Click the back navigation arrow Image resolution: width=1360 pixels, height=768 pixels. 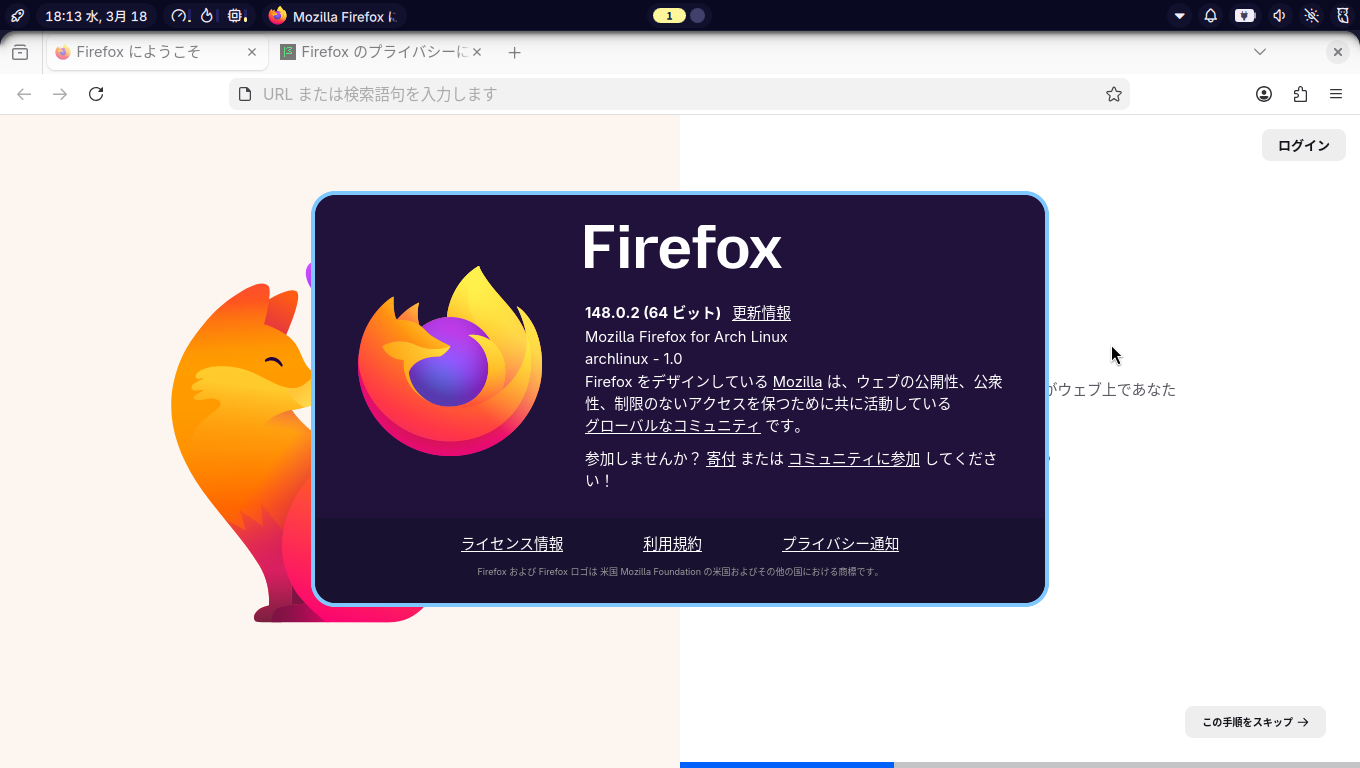coord(24,94)
